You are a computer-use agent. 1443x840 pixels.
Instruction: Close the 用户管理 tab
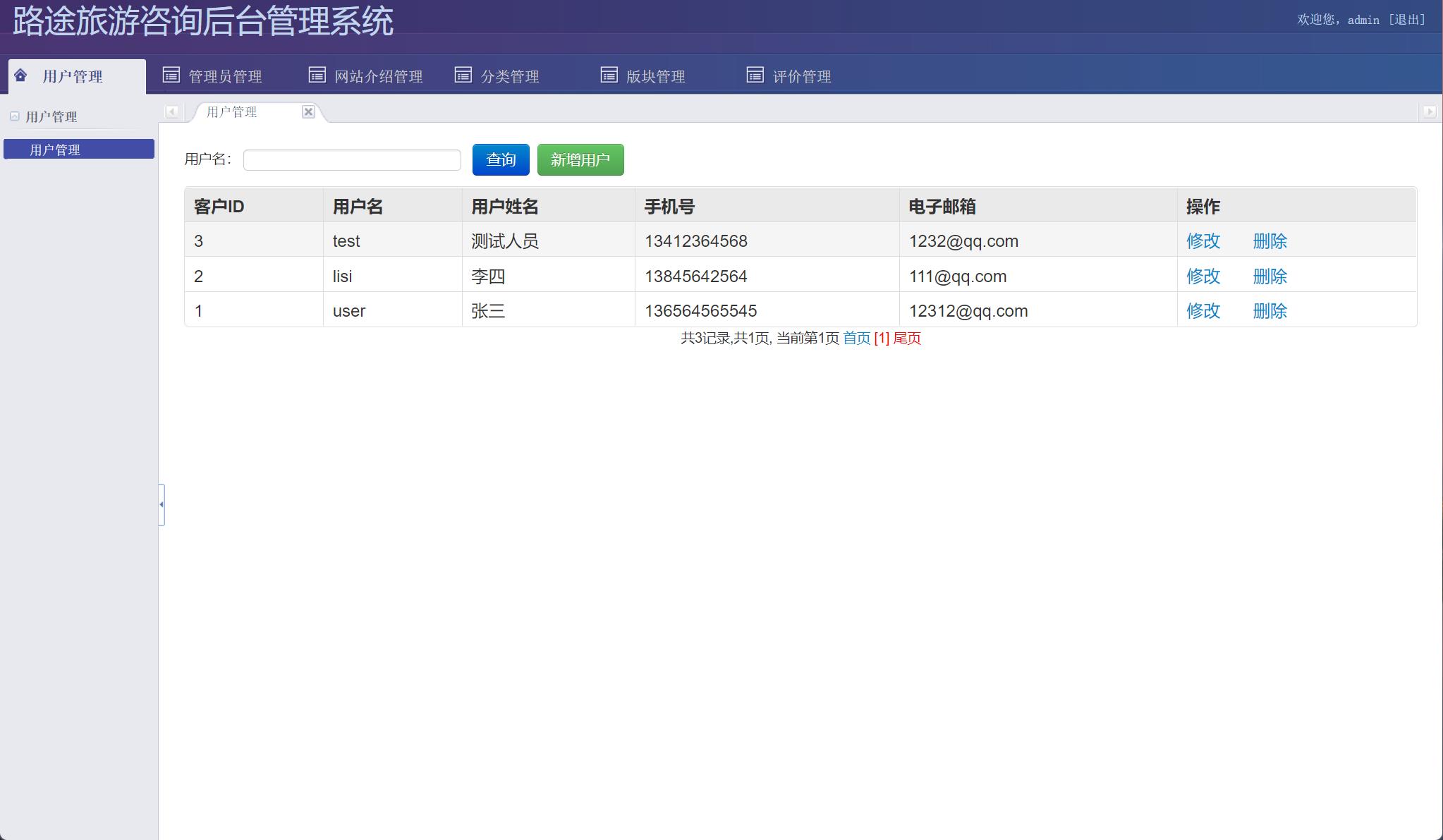coord(309,111)
